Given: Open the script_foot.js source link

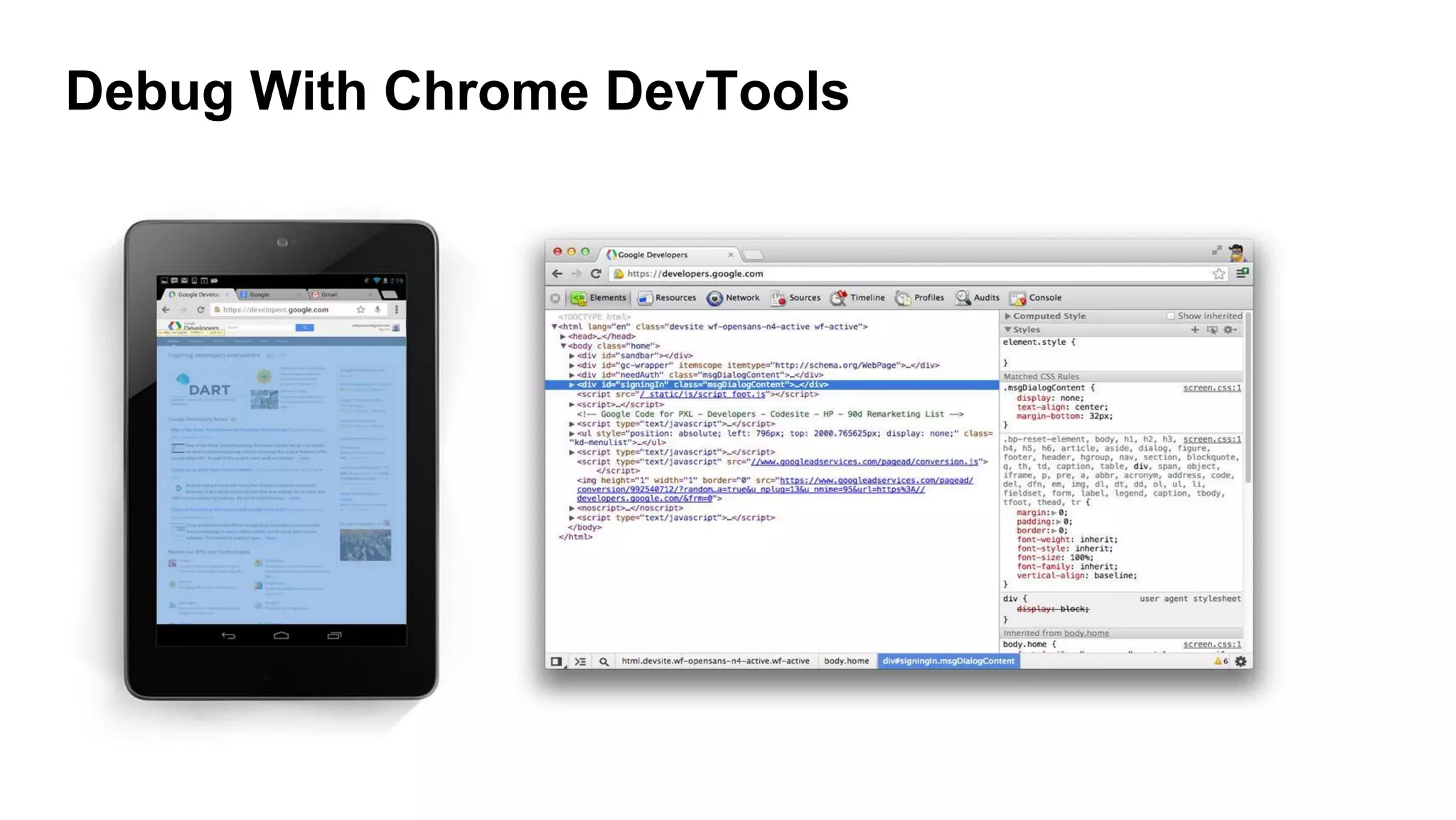Looking at the screenshot, I should [x=702, y=394].
